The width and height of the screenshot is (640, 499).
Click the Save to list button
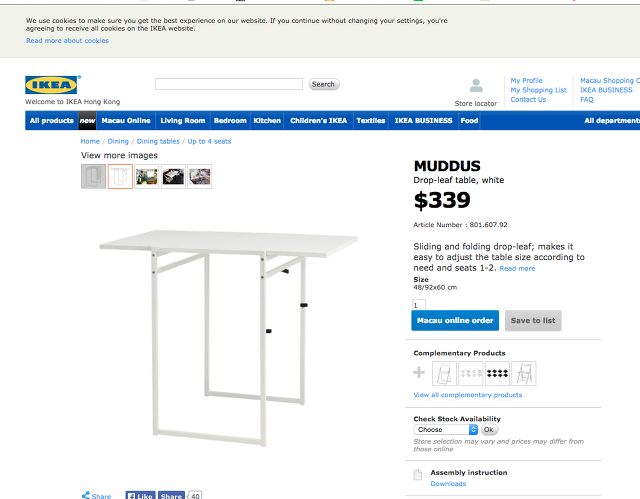point(533,320)
